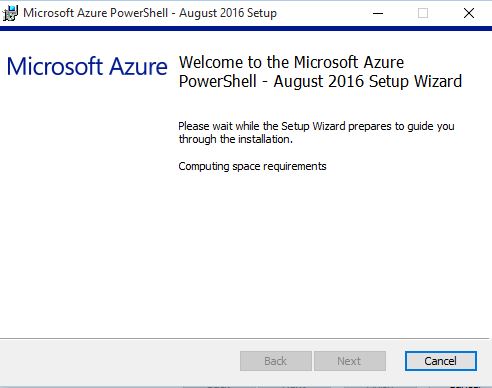Viewport: 492px width, 388px height.
Task: Click the word Azure in the logo
Action: [x=138, y=66]
